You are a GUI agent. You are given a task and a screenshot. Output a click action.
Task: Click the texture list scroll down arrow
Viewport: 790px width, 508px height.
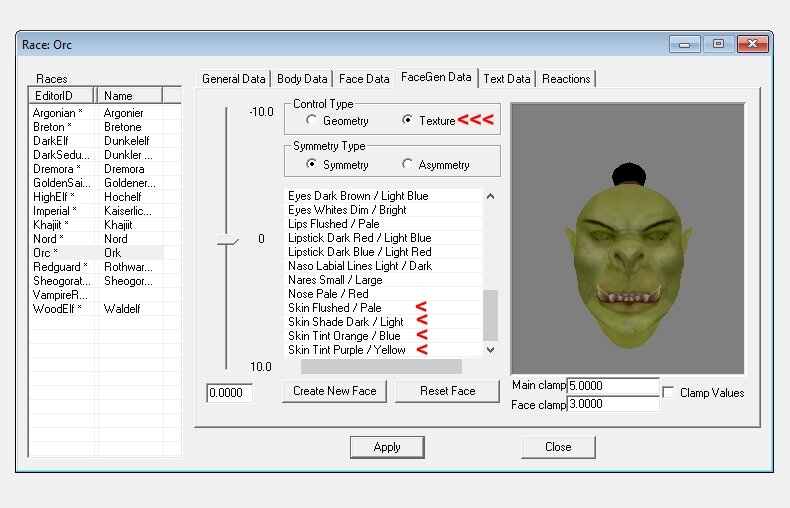click(x=490, y=350)
